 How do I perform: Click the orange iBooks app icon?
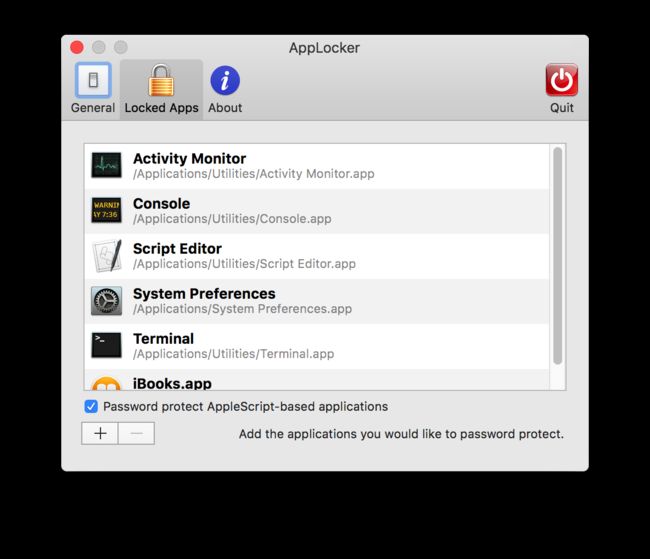pyautogui.click(x=107, y=384)
